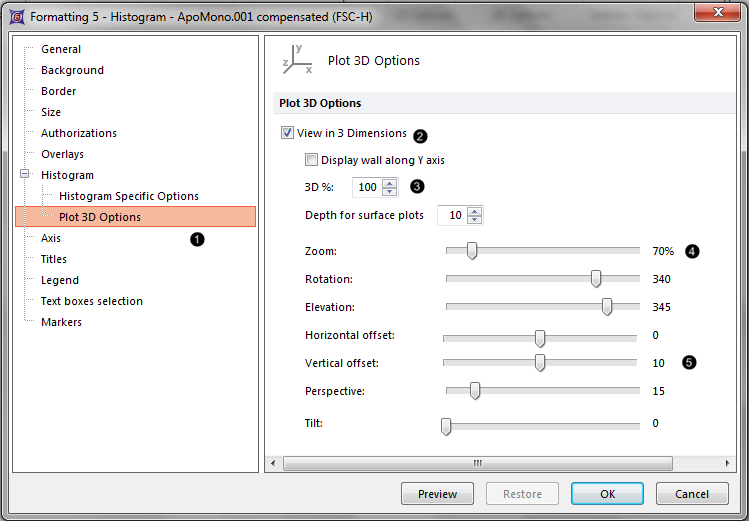The width and height of the screenshot is (749, 521).
Task: Close the Formatting dialog with the X button
Action: pyautogui.click(x=716, y=16)
